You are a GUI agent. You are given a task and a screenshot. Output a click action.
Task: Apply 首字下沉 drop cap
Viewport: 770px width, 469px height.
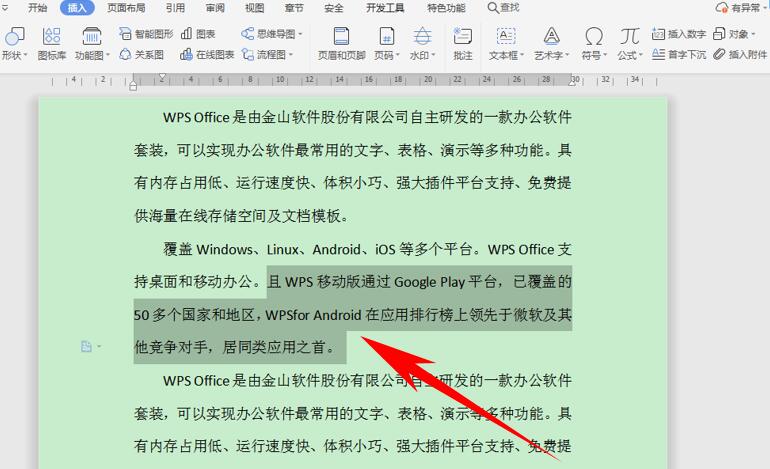tap(679, 55)
